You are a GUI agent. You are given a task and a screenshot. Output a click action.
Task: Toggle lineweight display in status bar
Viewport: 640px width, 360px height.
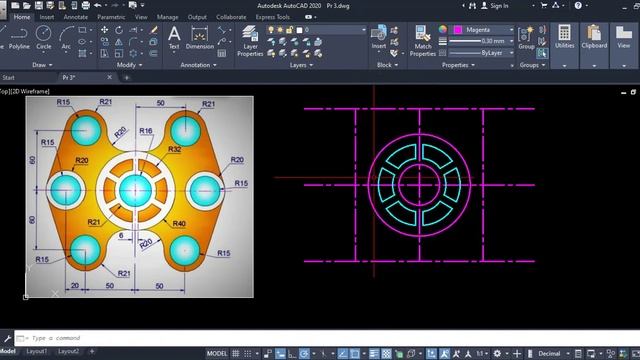click(374, 353)
